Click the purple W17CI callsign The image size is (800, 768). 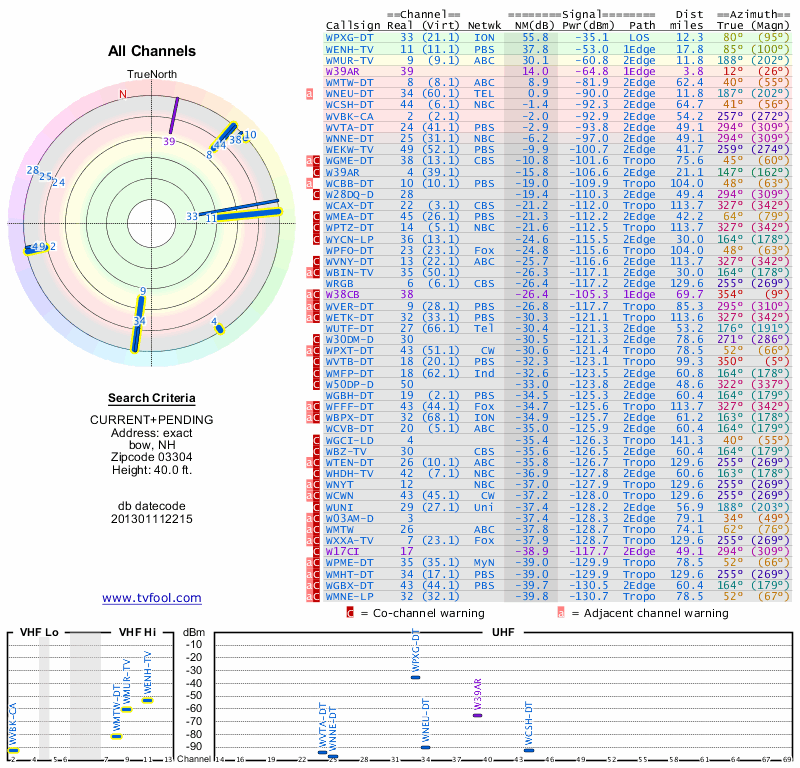pos(342,552)
